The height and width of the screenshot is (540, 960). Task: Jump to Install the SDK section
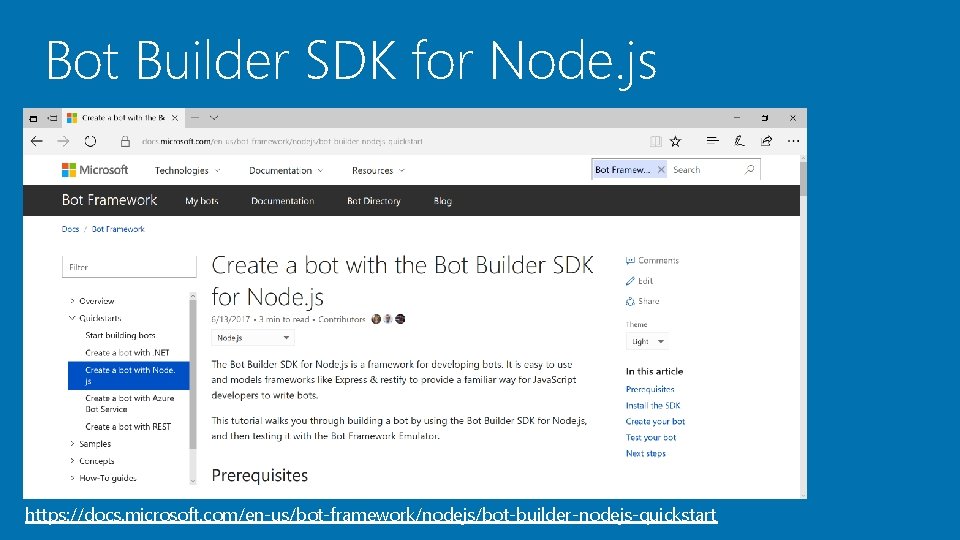653,405
